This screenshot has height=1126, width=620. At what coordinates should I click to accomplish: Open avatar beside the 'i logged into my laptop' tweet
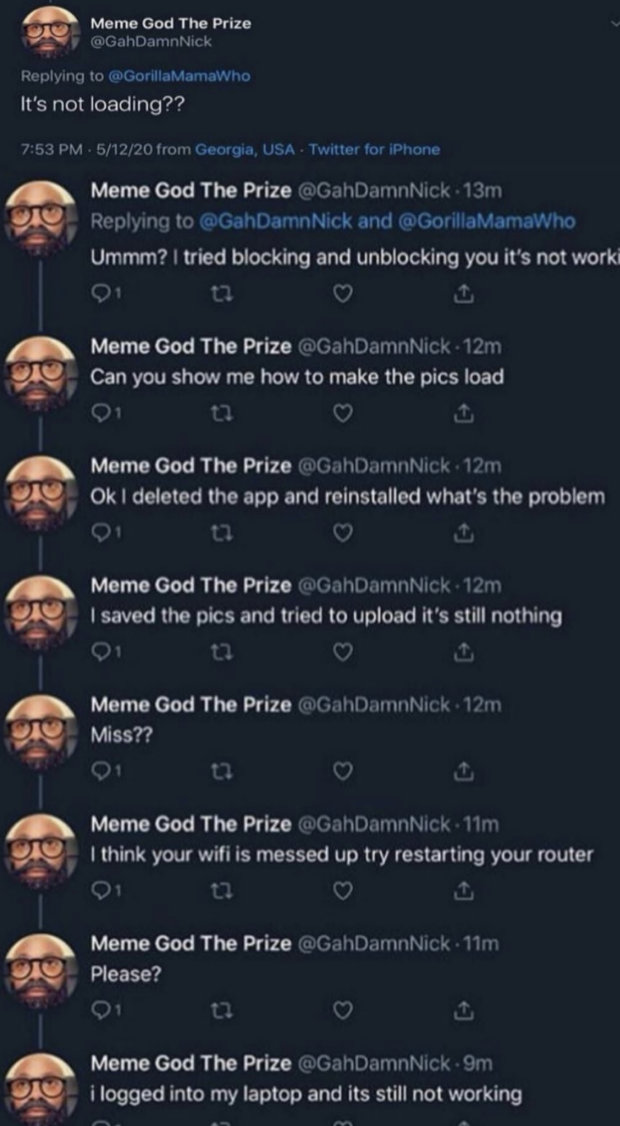(42, 1088)
